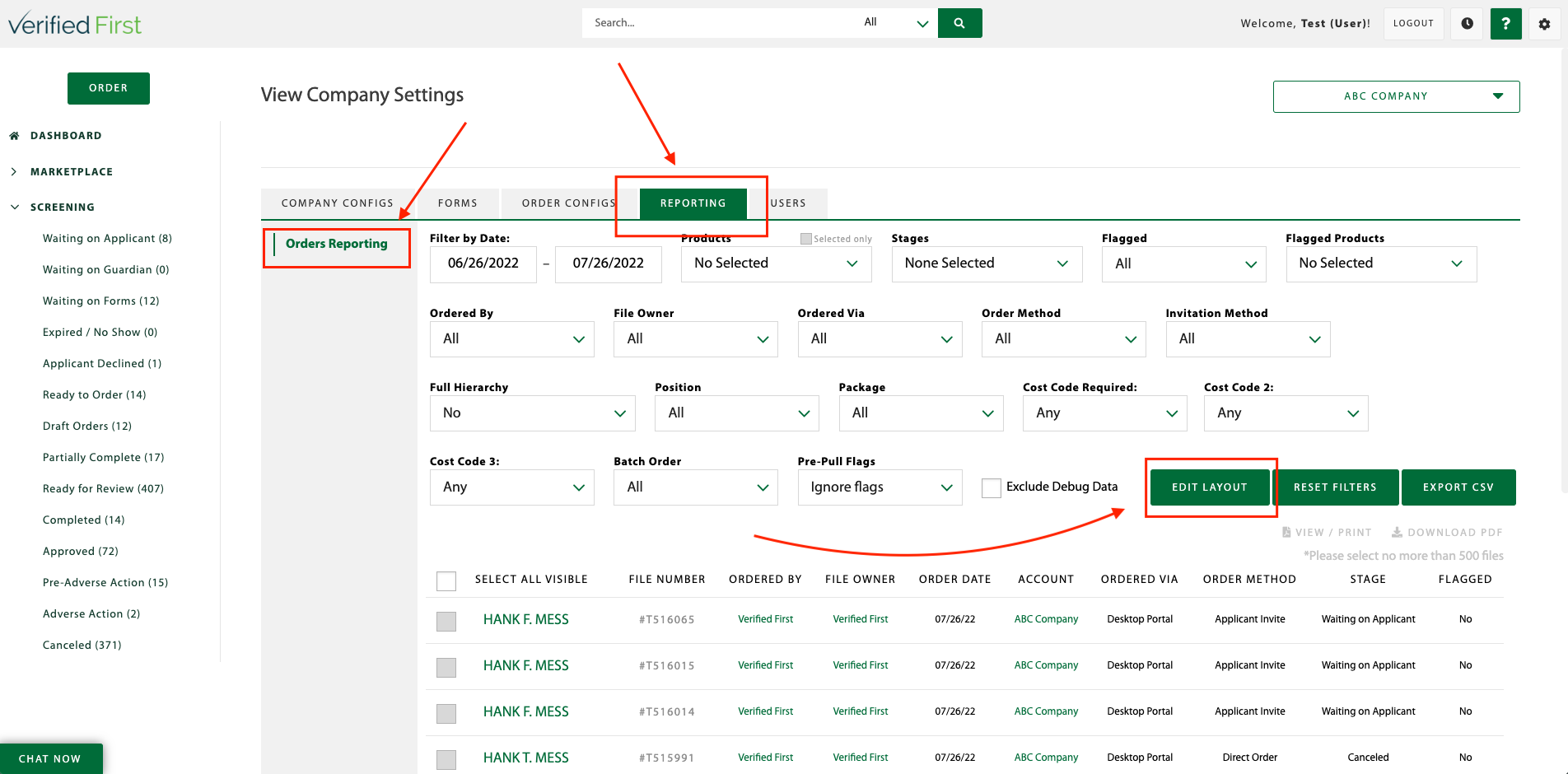
Task: Click the Dashboard home icon
Action: [14, 136]
